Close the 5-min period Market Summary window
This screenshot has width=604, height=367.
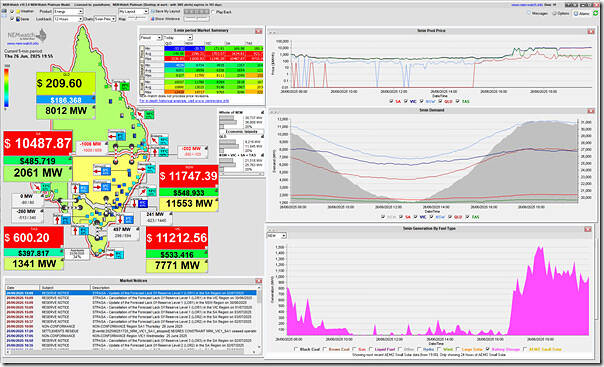(x=258, y=31)
